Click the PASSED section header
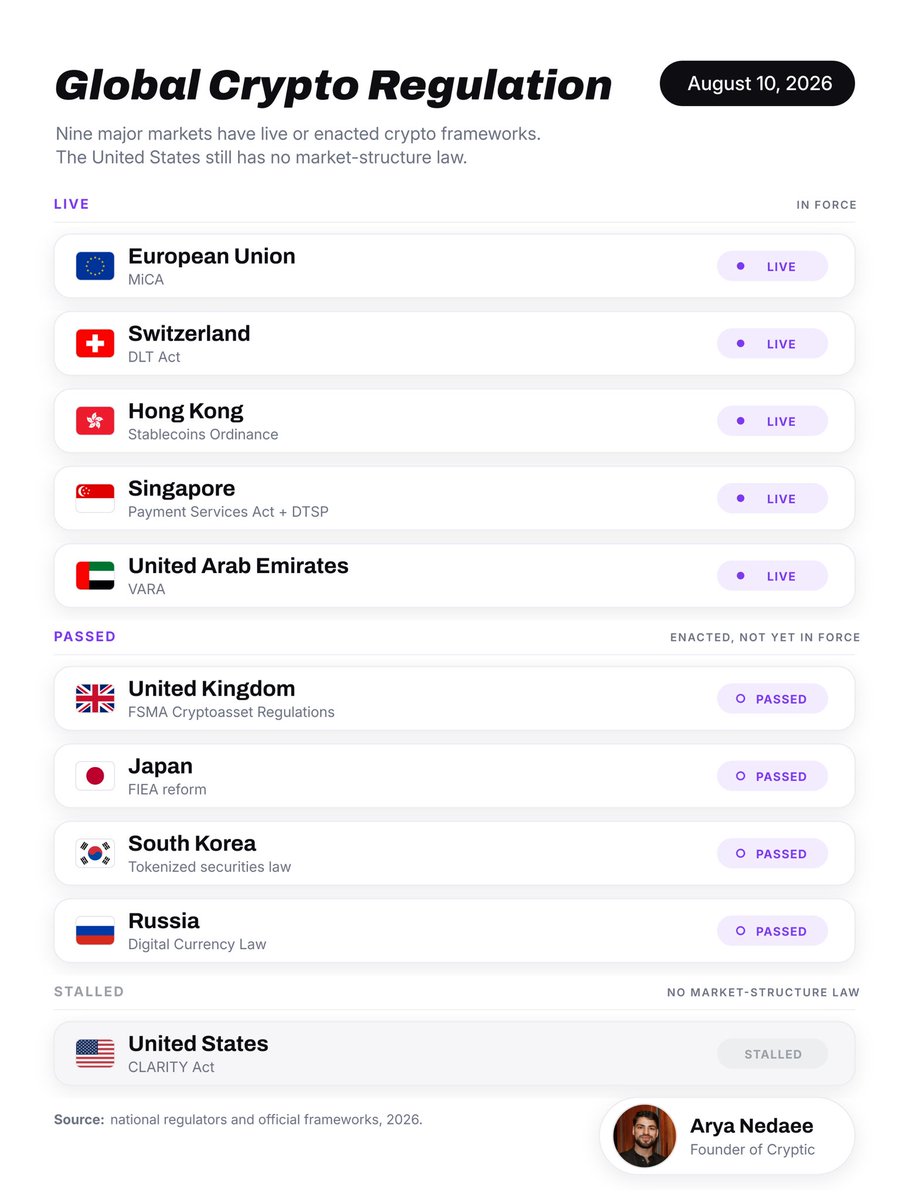The height and width of the screenshot is (1200, 909). pyautogui.click(x=85, y=637)
